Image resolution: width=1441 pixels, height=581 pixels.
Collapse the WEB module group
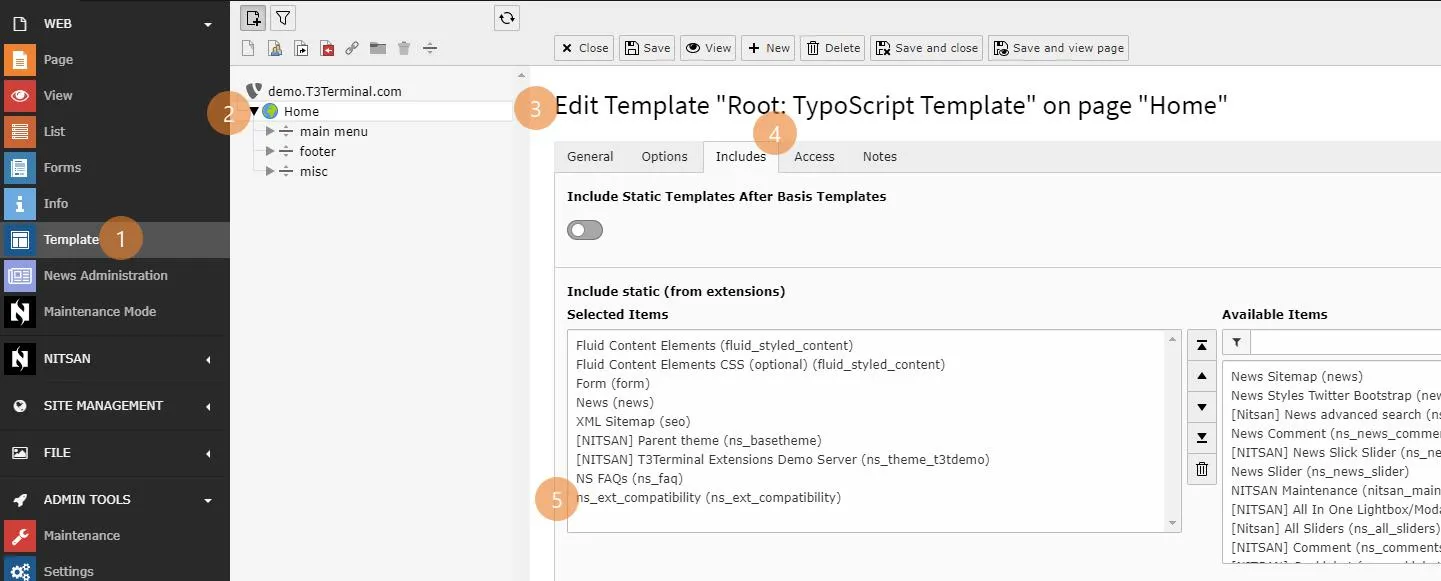208,24
